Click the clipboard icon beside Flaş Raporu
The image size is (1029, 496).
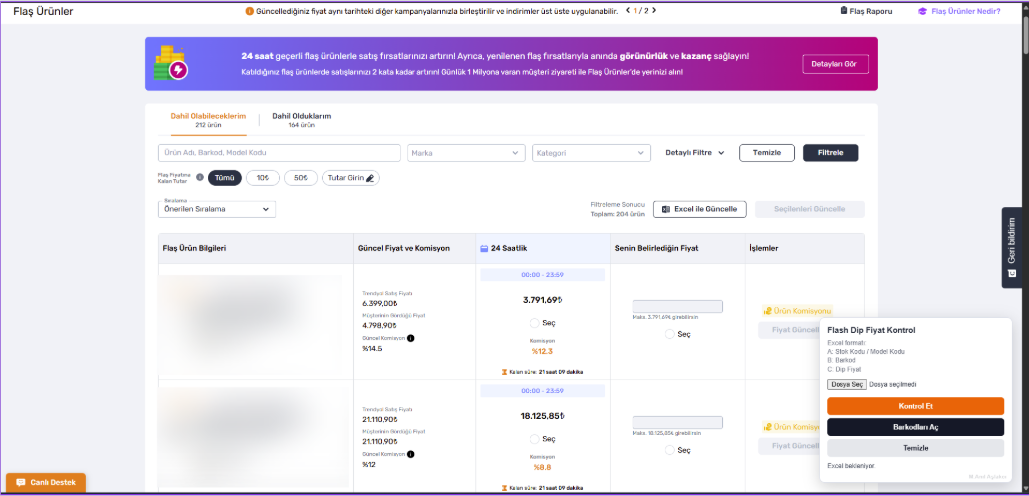coord(844,11)
